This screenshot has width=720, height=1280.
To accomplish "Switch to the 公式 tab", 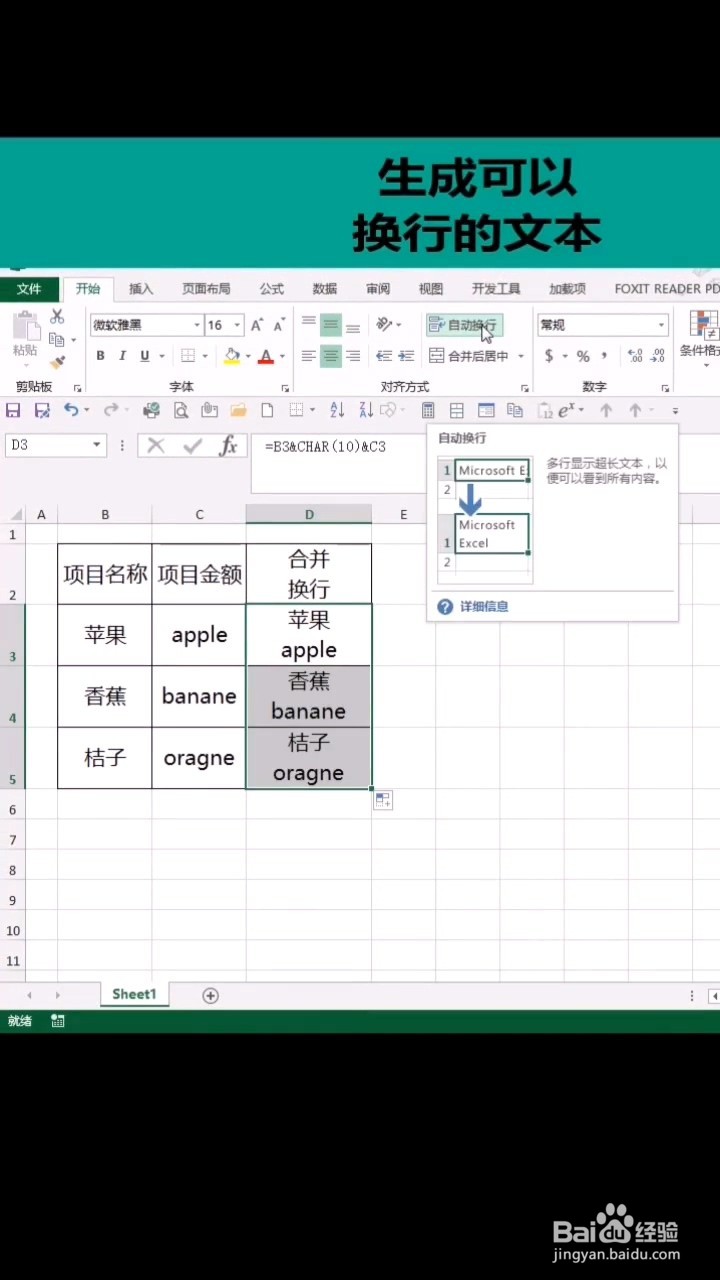I will (x=272, y=289).
